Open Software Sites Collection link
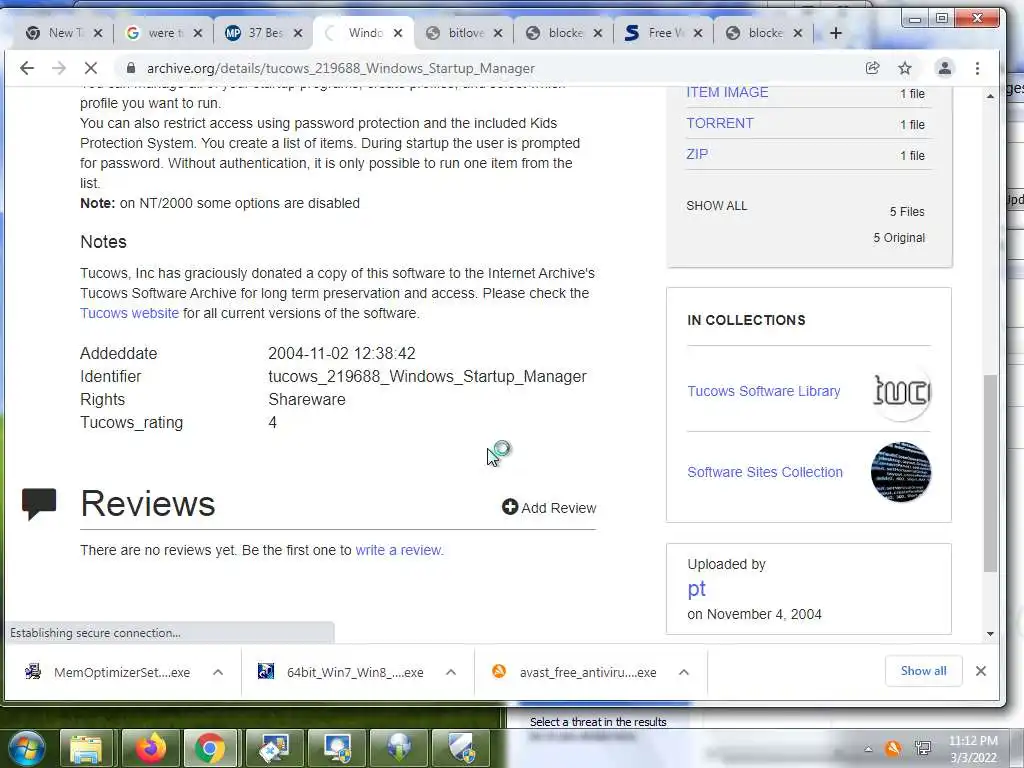 765,472
